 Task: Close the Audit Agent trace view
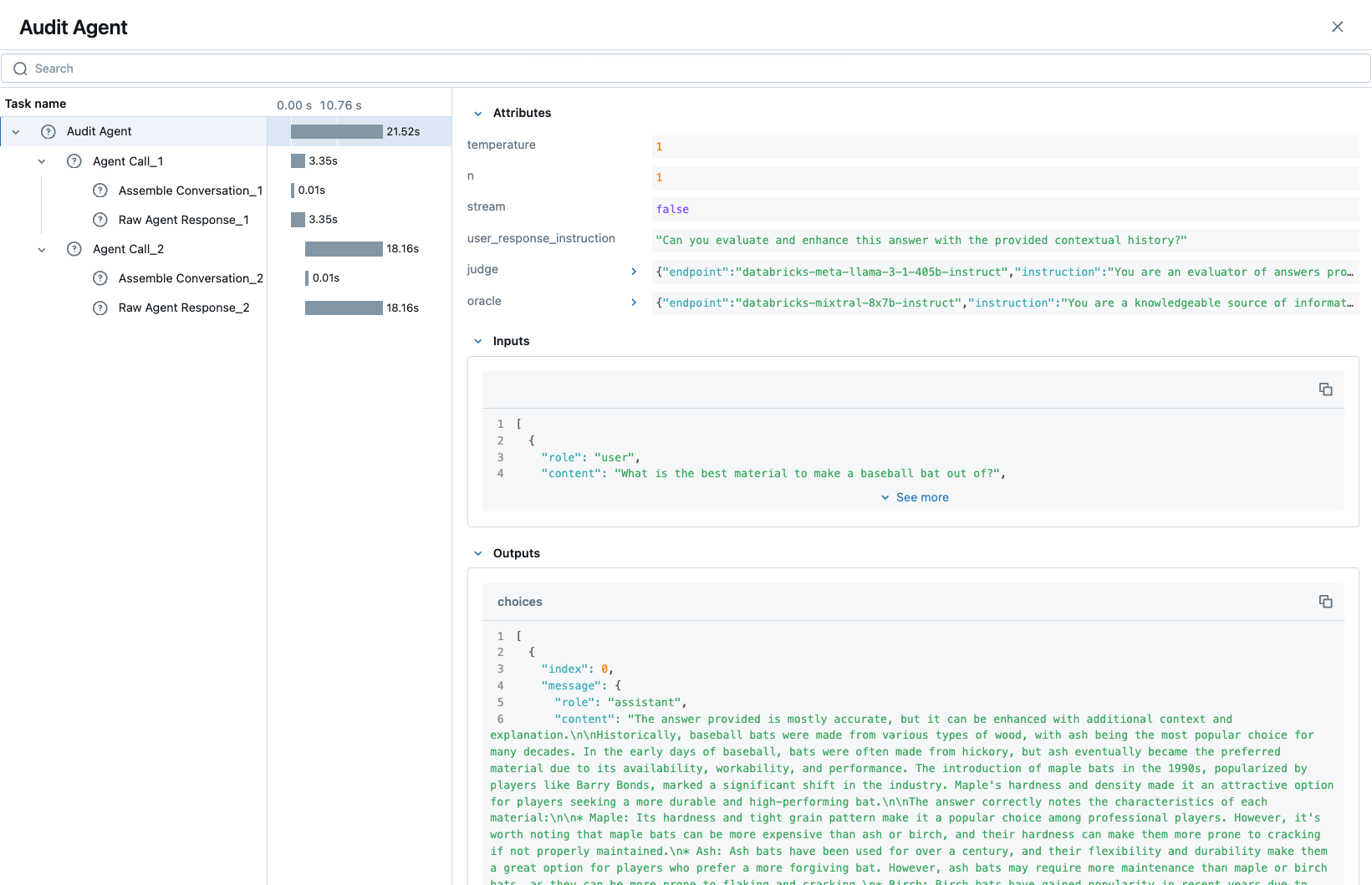[x=1338, y=26]
